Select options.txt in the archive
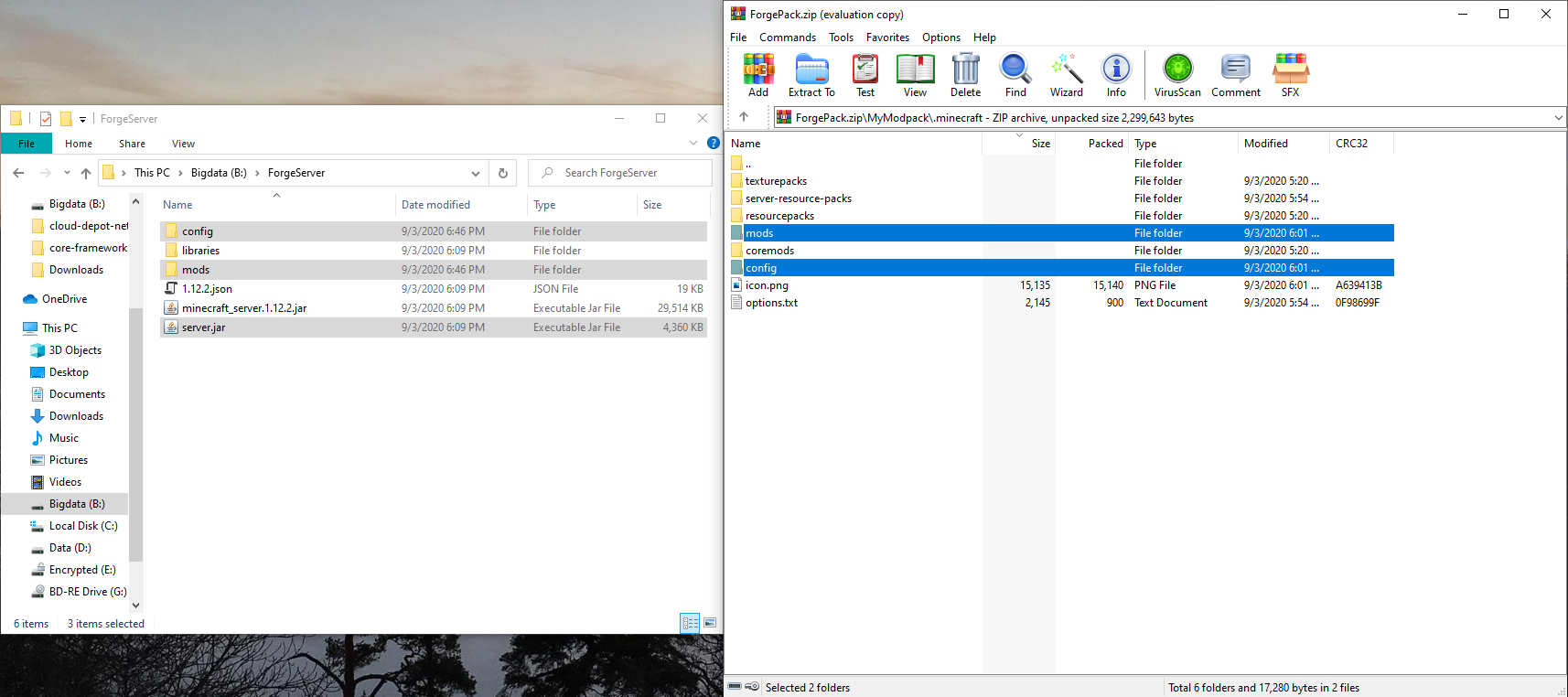This screenshot has width=1568, height=697. 771,303
